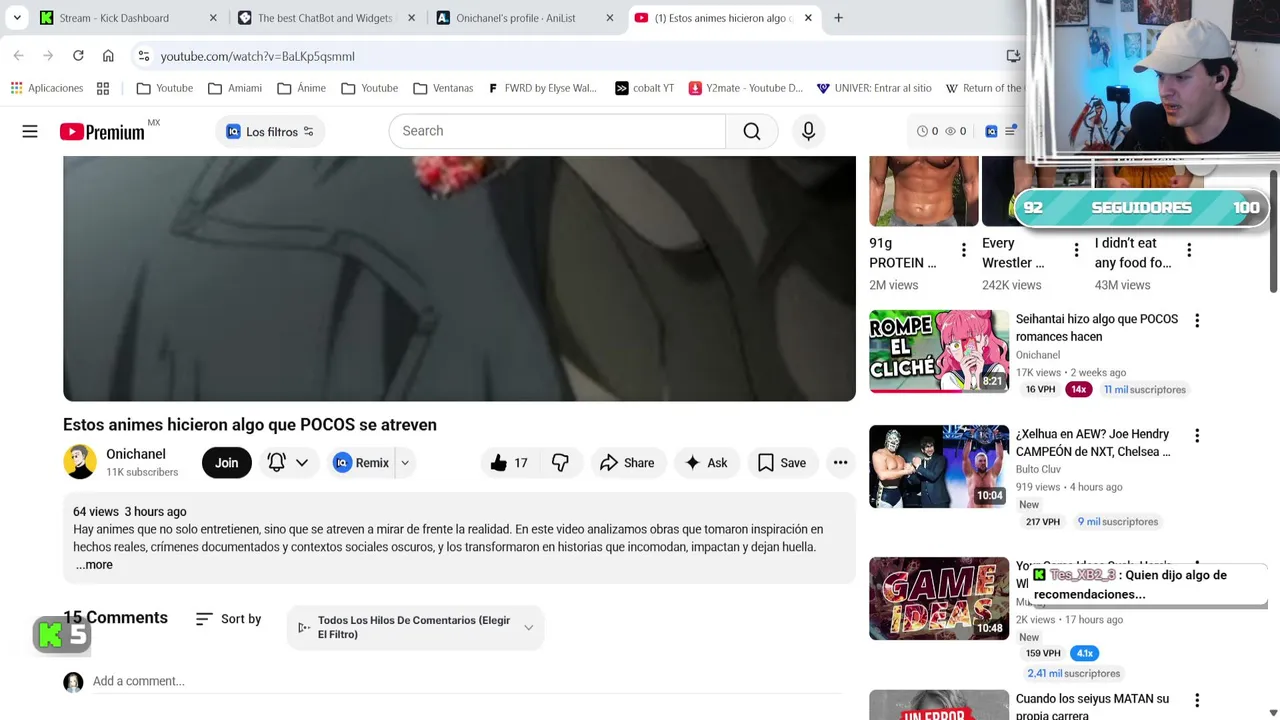
Task: Like the video with thumbs up
Action: click(509, 463)
